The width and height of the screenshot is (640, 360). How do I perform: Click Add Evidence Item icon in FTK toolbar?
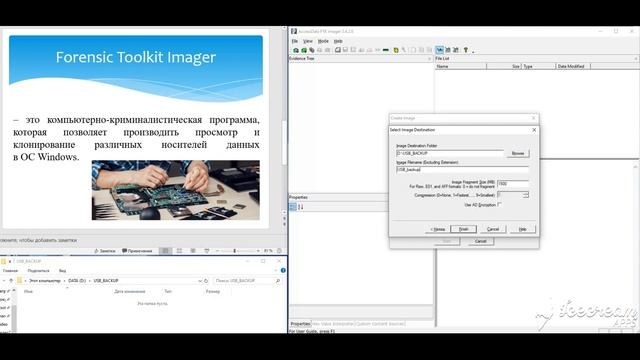click(296, 50)
